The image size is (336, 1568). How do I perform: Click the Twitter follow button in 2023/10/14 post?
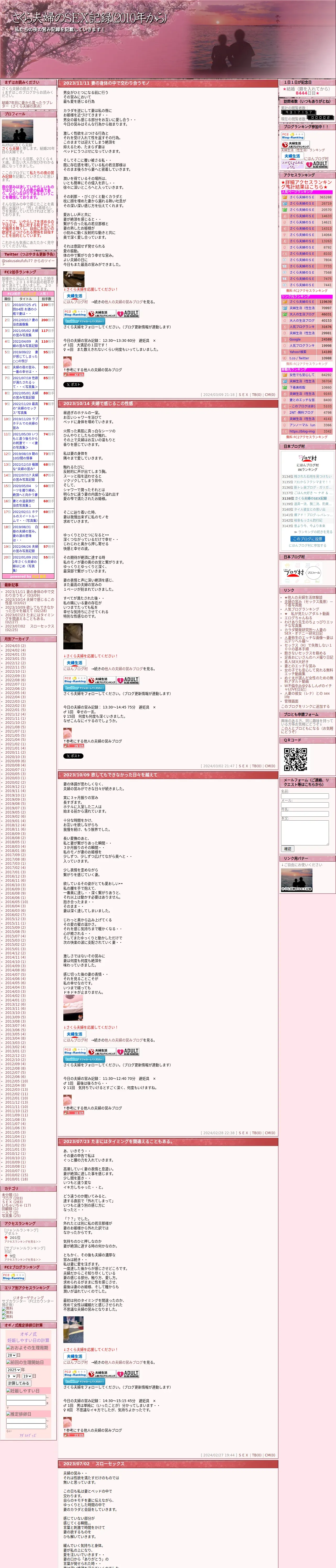pos(84,687)
